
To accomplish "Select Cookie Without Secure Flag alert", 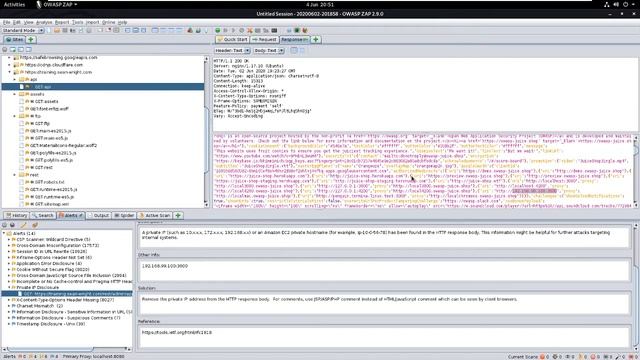I will tap(52, 270).
